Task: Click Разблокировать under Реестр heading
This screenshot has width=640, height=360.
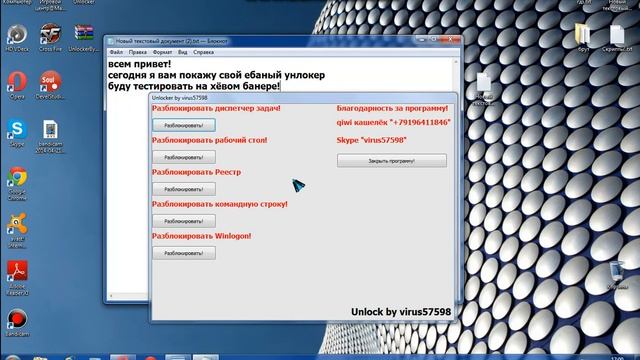Action: [x=184, y=189]
